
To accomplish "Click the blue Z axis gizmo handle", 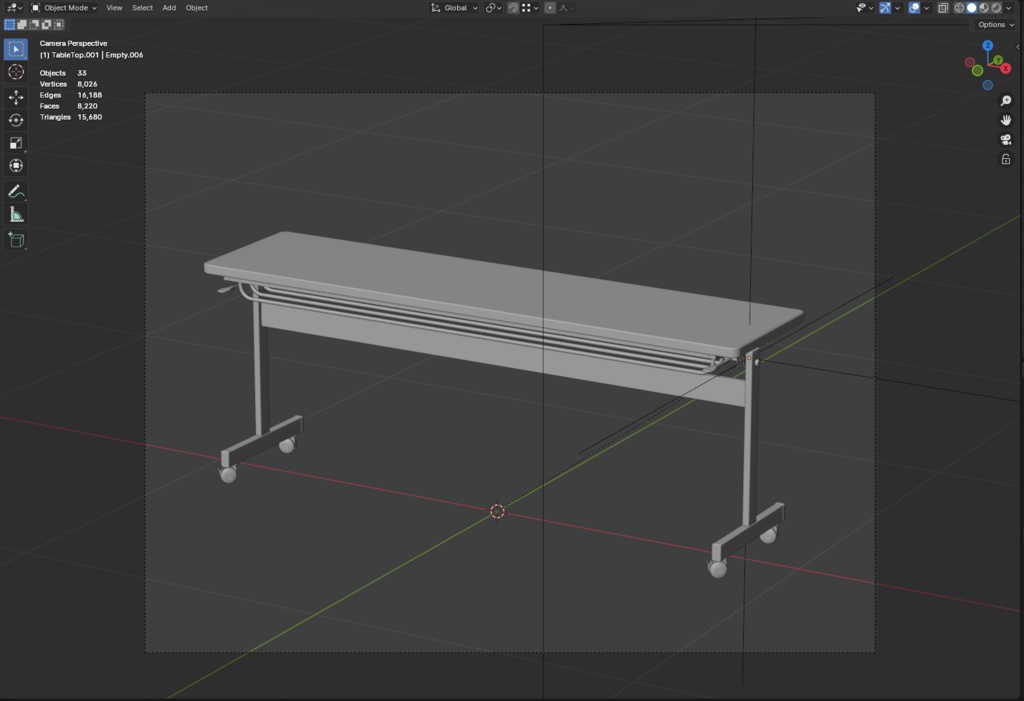I will [988, 45].
